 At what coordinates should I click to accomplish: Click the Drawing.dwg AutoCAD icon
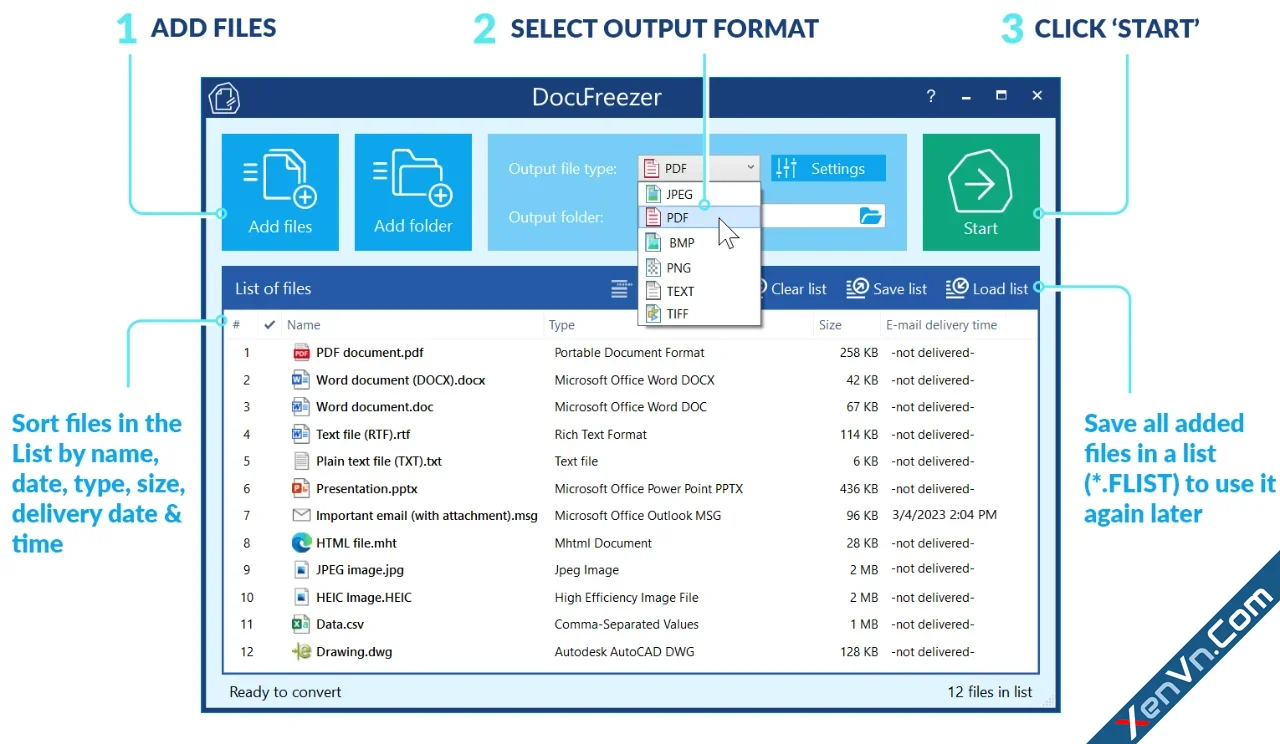(301, 651)
